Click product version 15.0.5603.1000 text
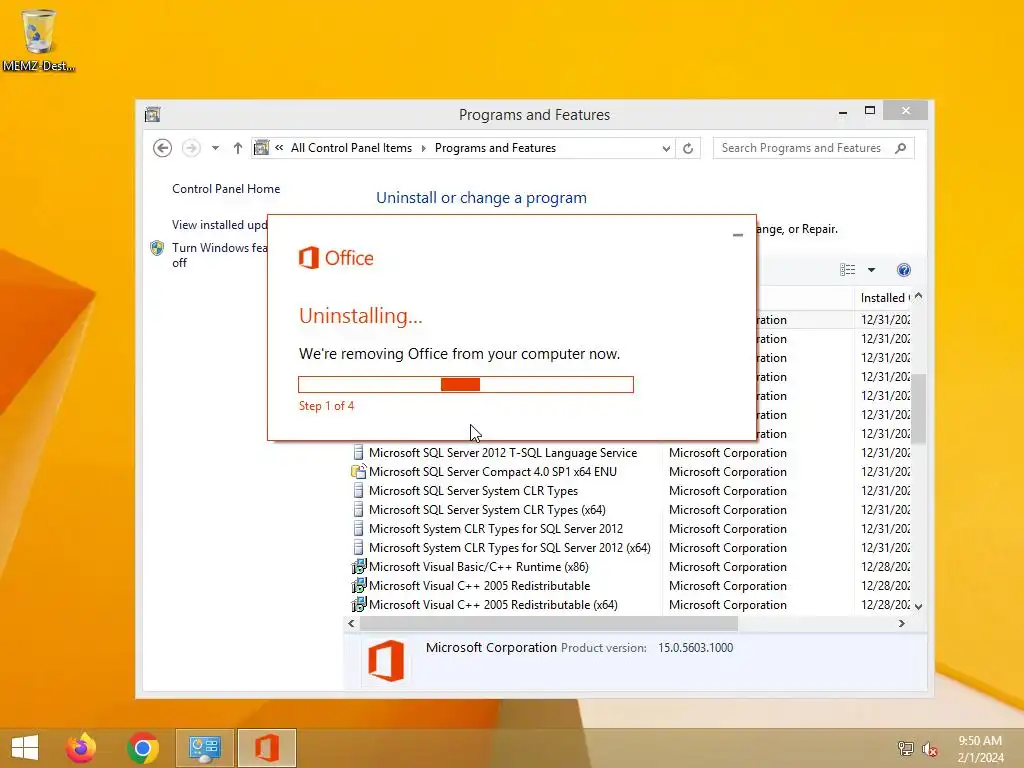Screen dimensions: 1024x768 pos(695,648)
